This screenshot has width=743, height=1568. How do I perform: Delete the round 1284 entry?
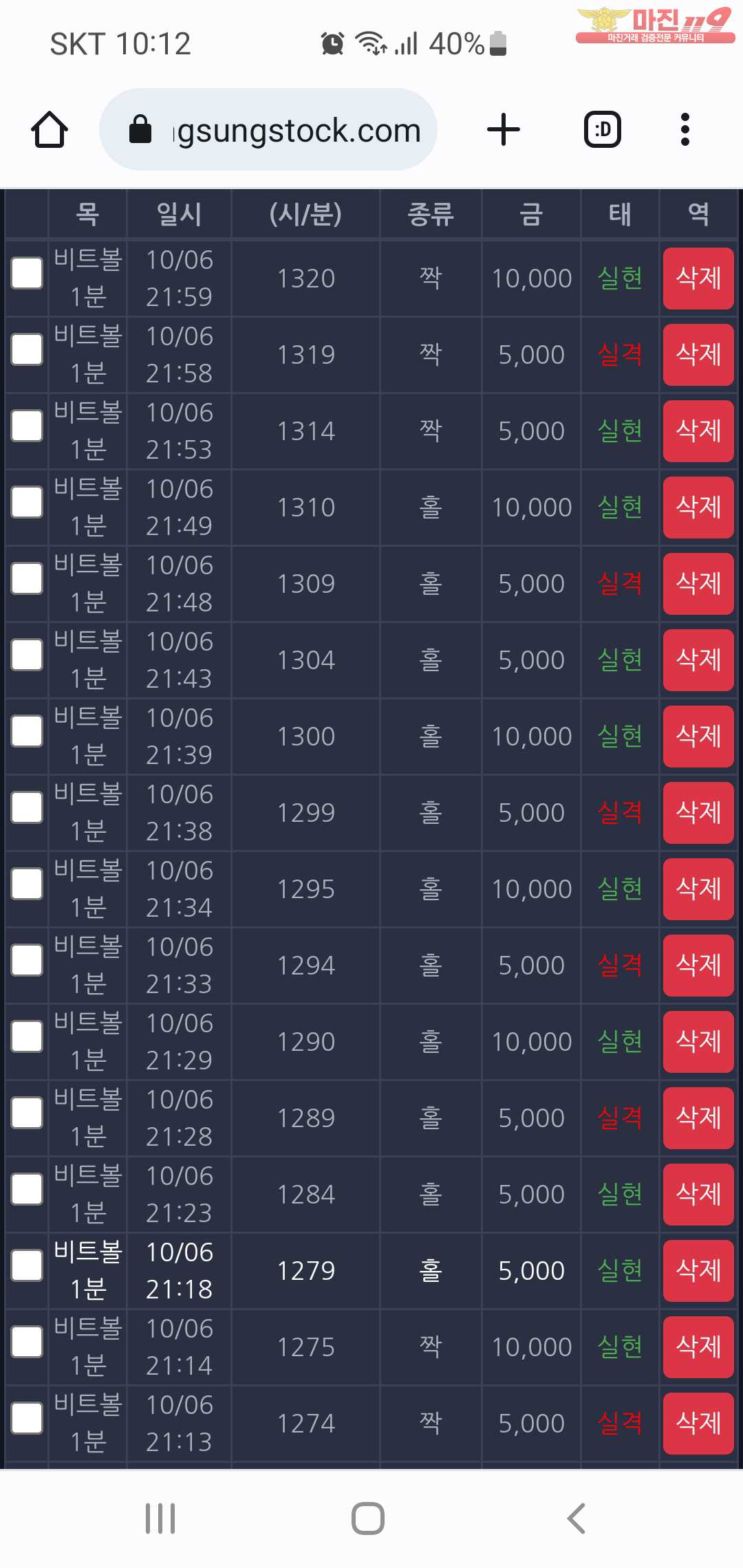click(x=698, y=1194)
